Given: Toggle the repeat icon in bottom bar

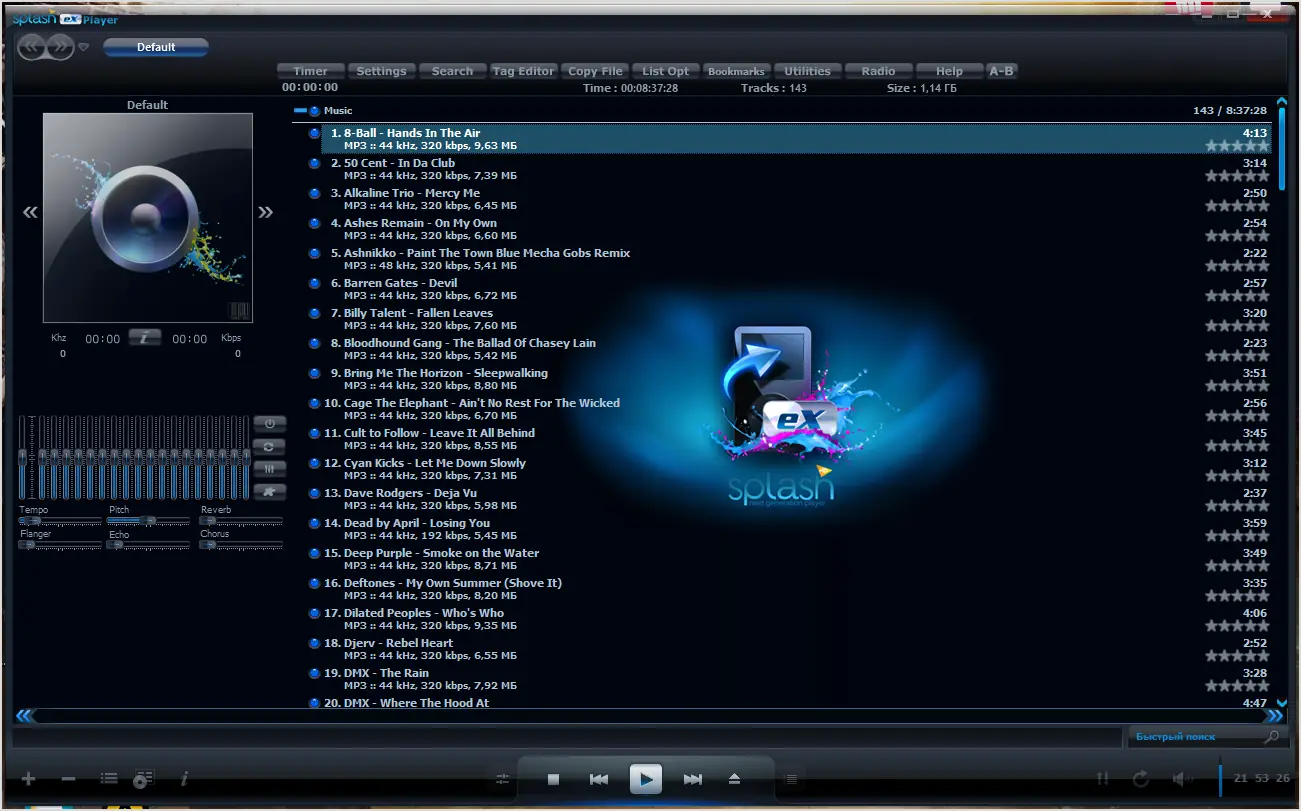Looking at the screenshot, I should click(x=1140, y=778).
